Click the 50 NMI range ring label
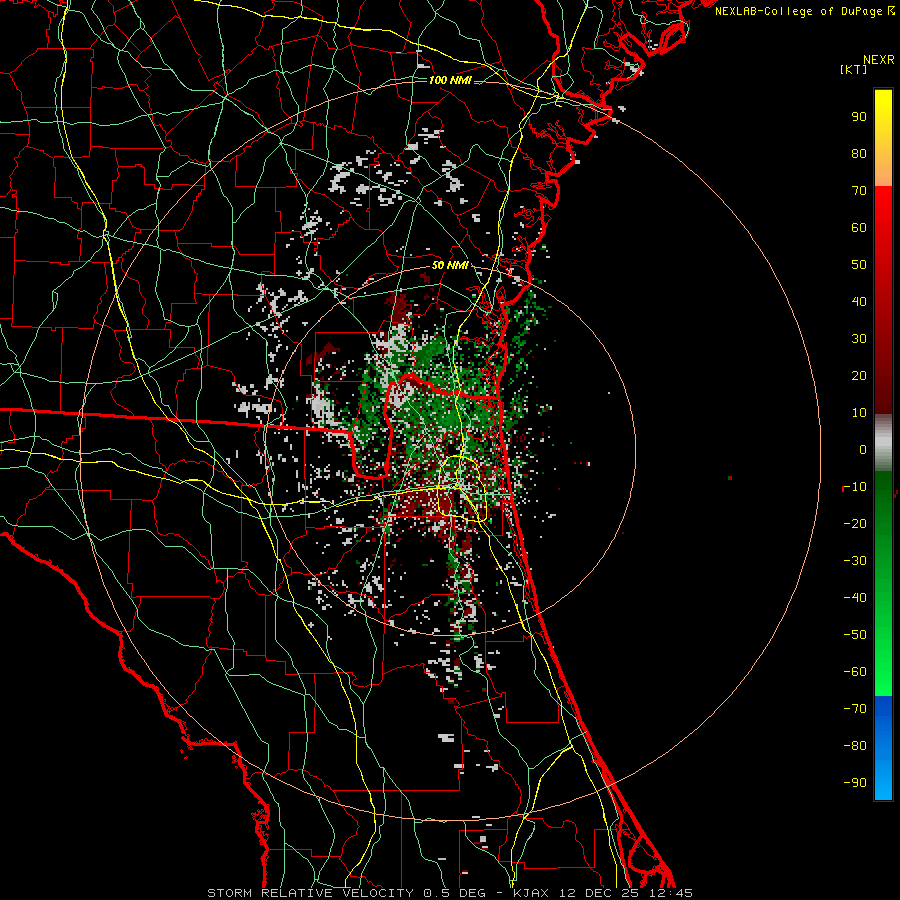Image resolution: width=900 pixels, height=900 pixels. click(x=450, y=265)
